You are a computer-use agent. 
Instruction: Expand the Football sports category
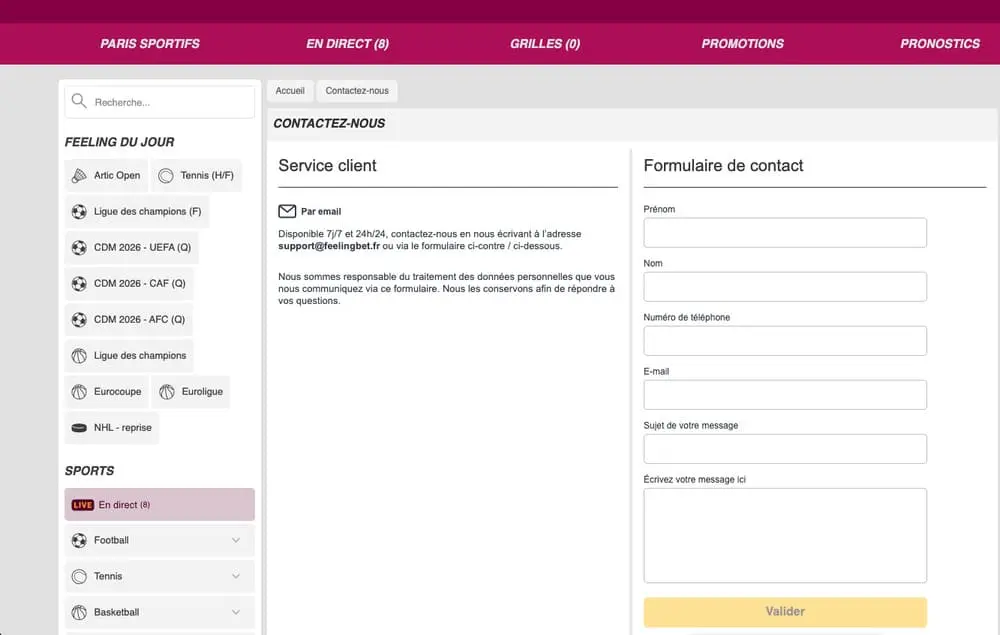[x=236, y=540]
